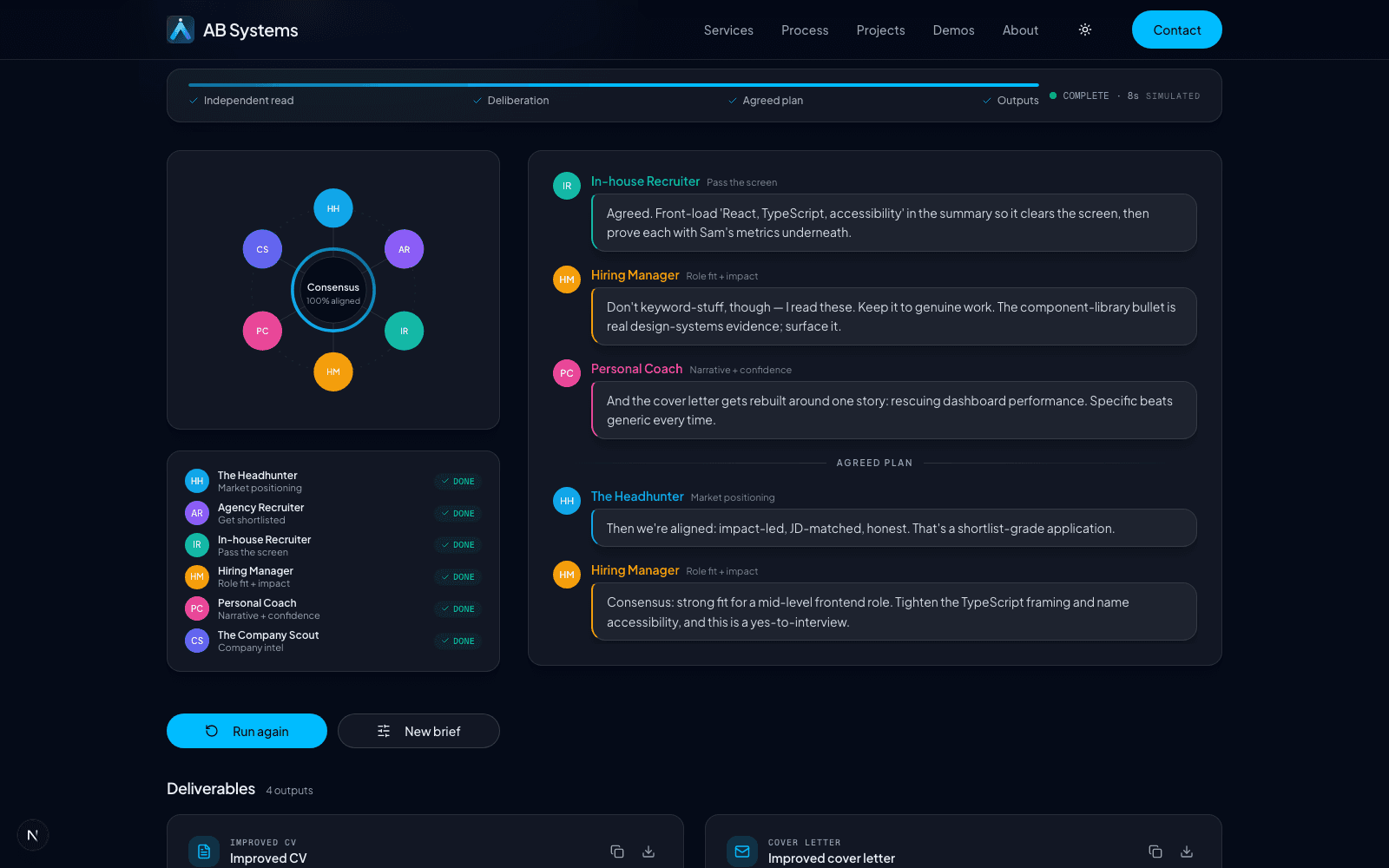This screenshot has height=868, width=1389.
Task: Click the Hiring Manager avatar in agent list
Action: tap(197, 576)
